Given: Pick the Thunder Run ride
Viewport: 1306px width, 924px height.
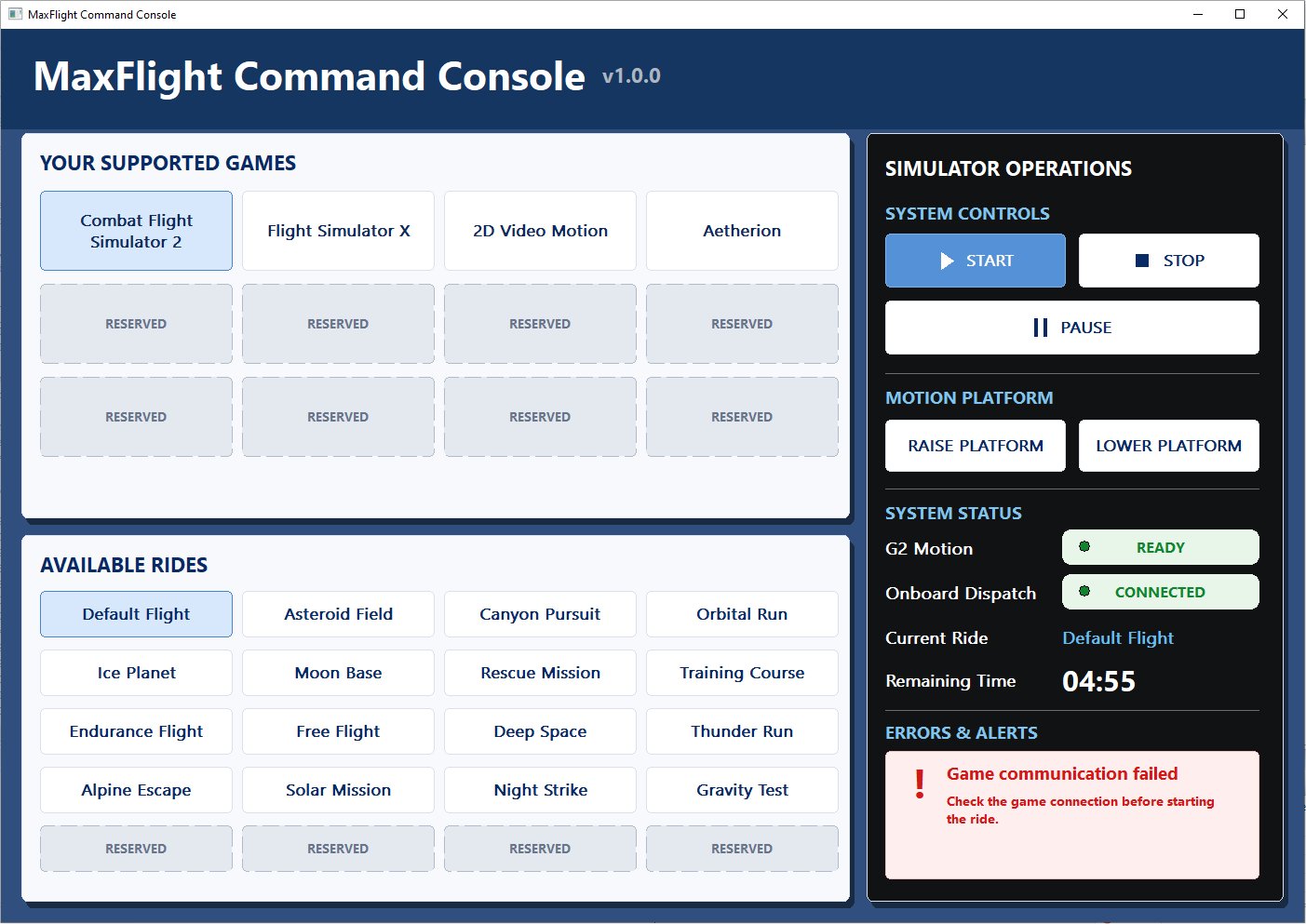Looking at the screenshot, I should pos(742,731).
